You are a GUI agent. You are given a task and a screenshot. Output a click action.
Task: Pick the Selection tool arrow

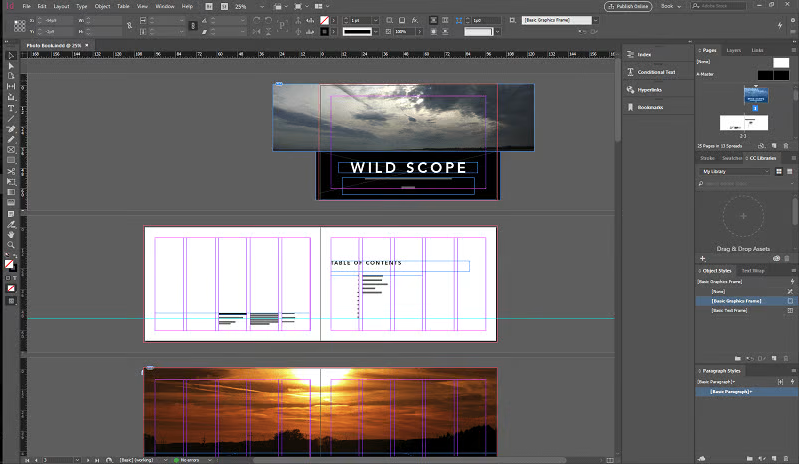(x=11, y=56)
